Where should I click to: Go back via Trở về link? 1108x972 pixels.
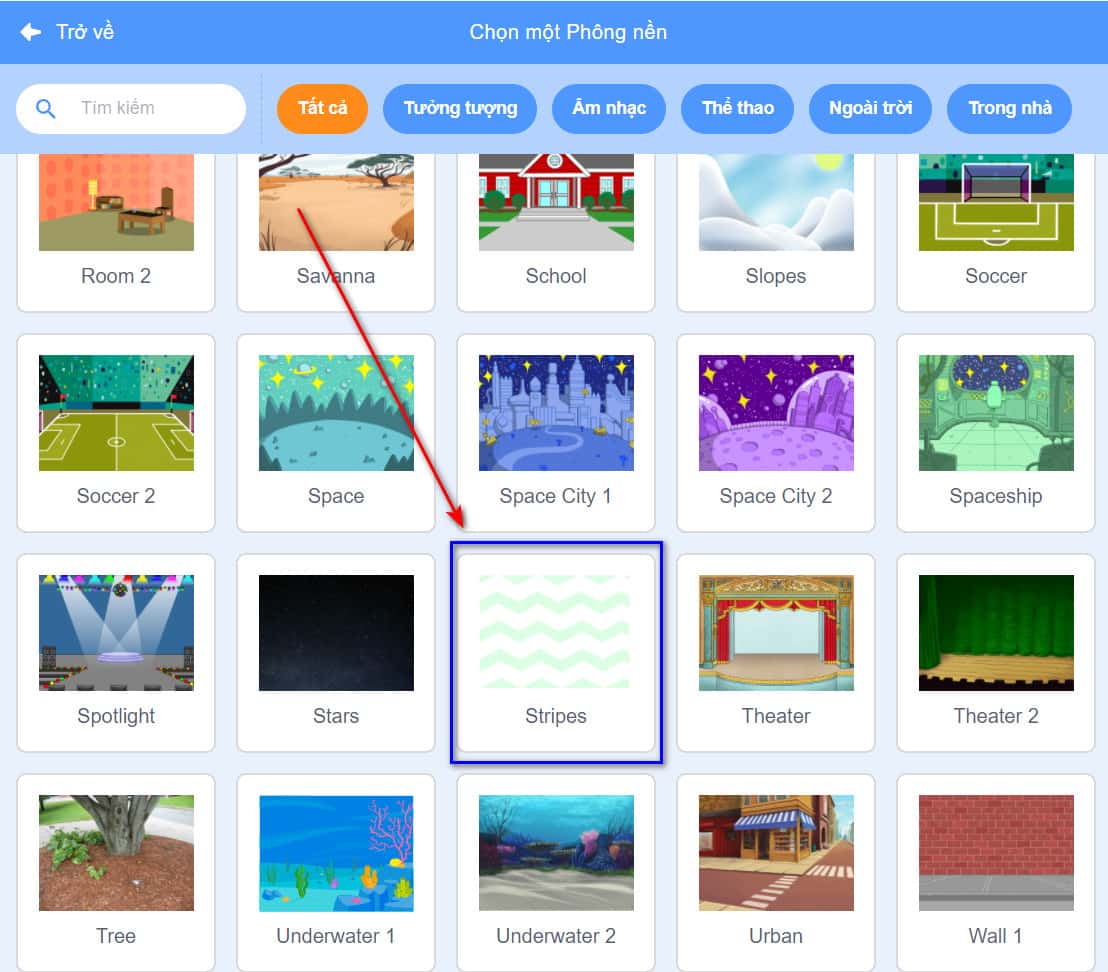pyautogui.click(x=85, y=32)
